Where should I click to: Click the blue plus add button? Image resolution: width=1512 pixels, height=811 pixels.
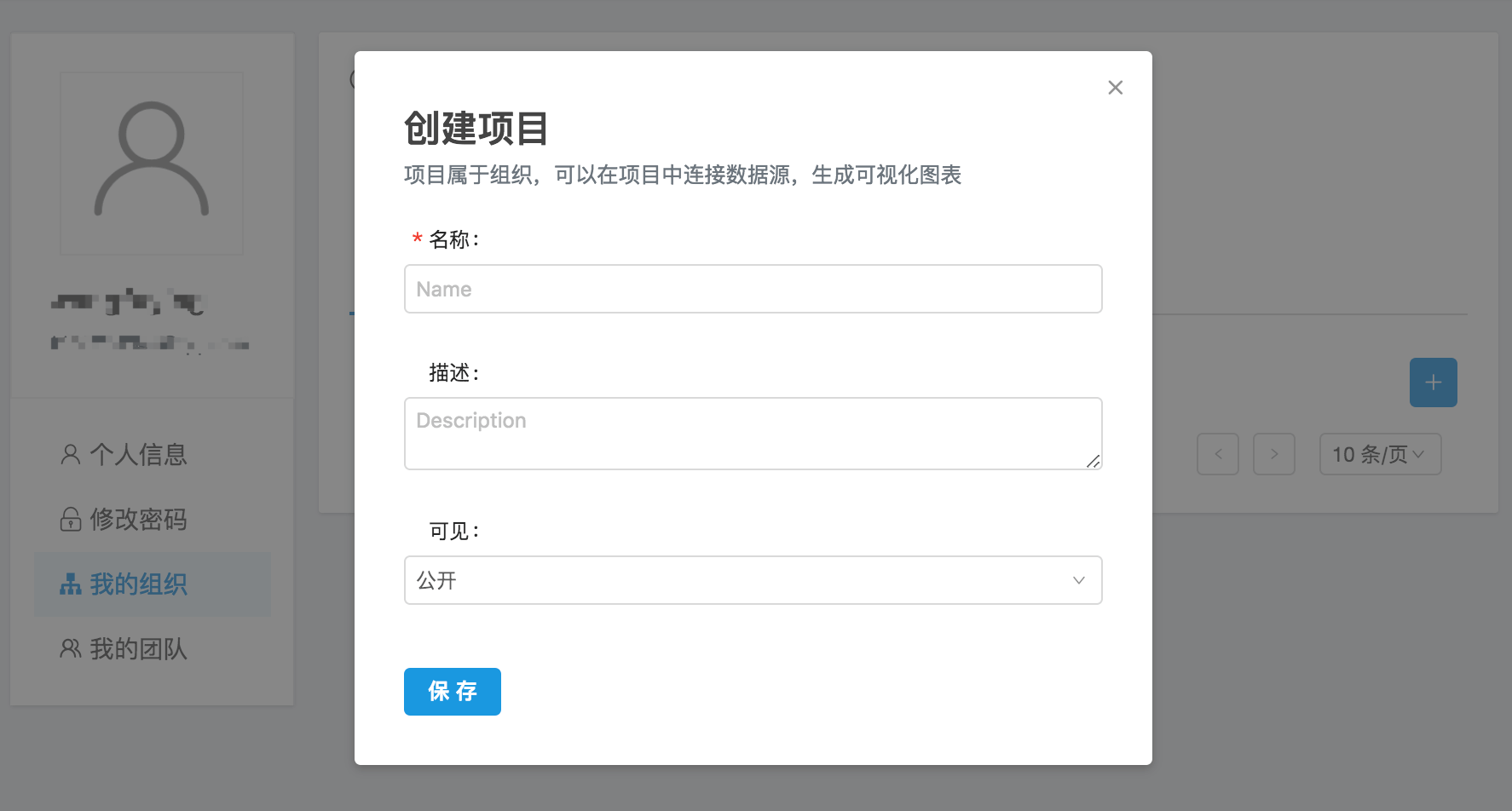point(1433,382)
